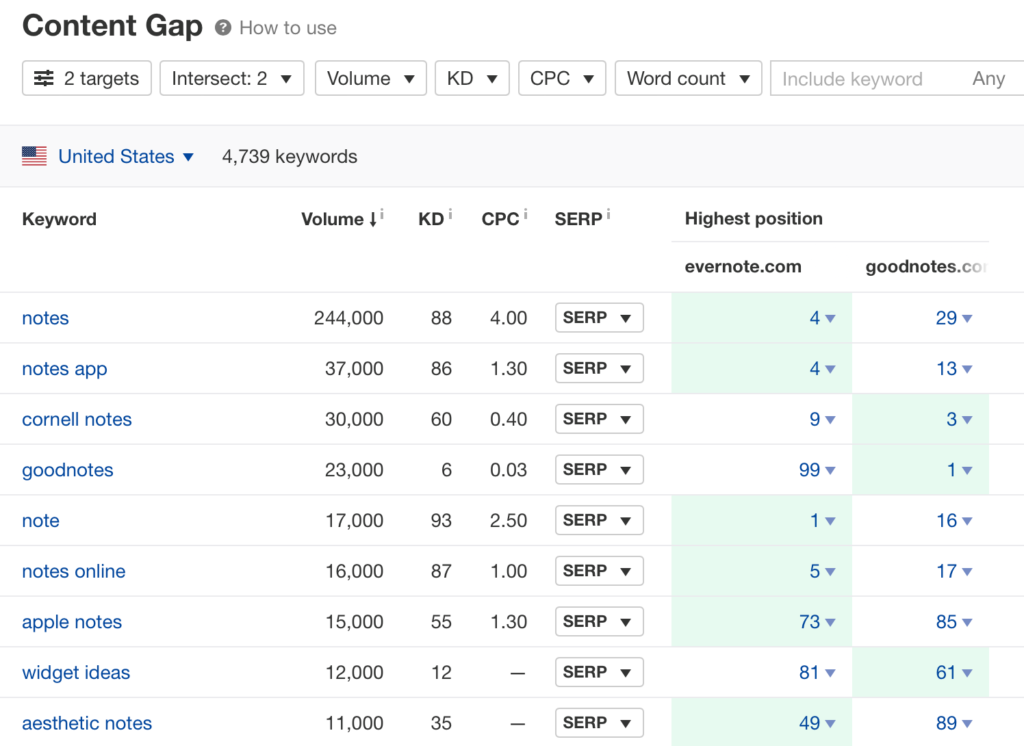Viewport: 1024px width, 746px height.
Task: Expand SERP dropdown for 'note' row
Action: point(600,520)
